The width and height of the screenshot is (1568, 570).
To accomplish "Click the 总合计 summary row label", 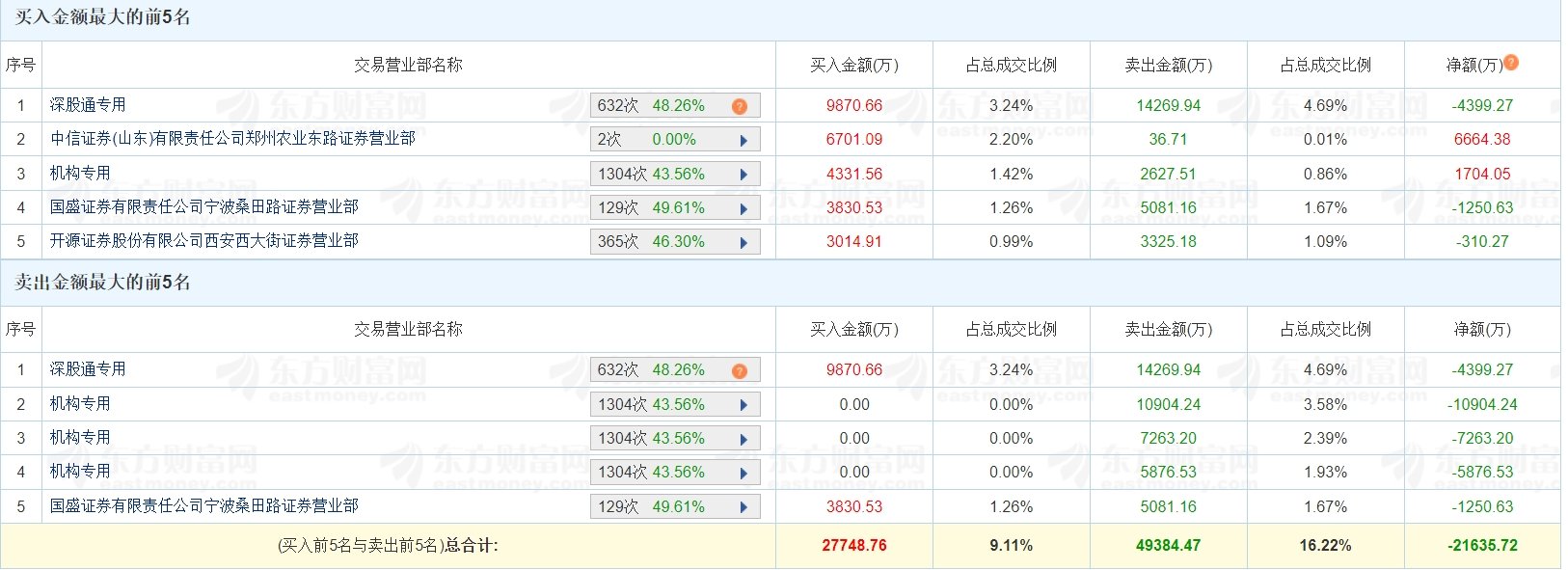I will click(x=388, y=546).
